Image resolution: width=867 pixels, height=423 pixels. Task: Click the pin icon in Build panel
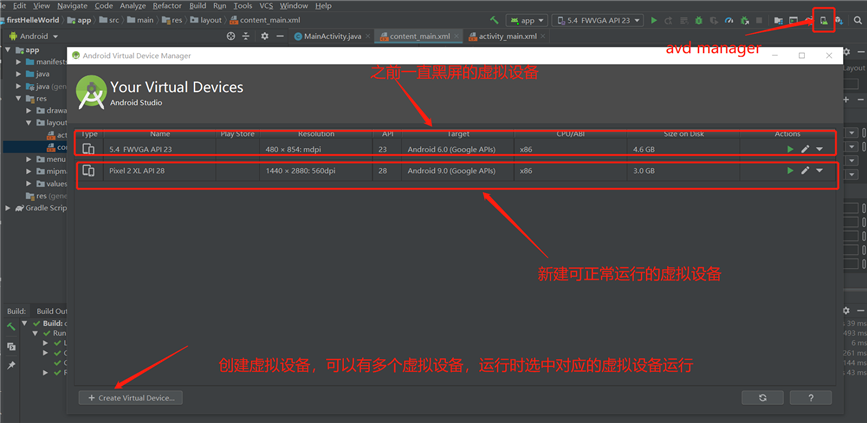coord(11,365)
